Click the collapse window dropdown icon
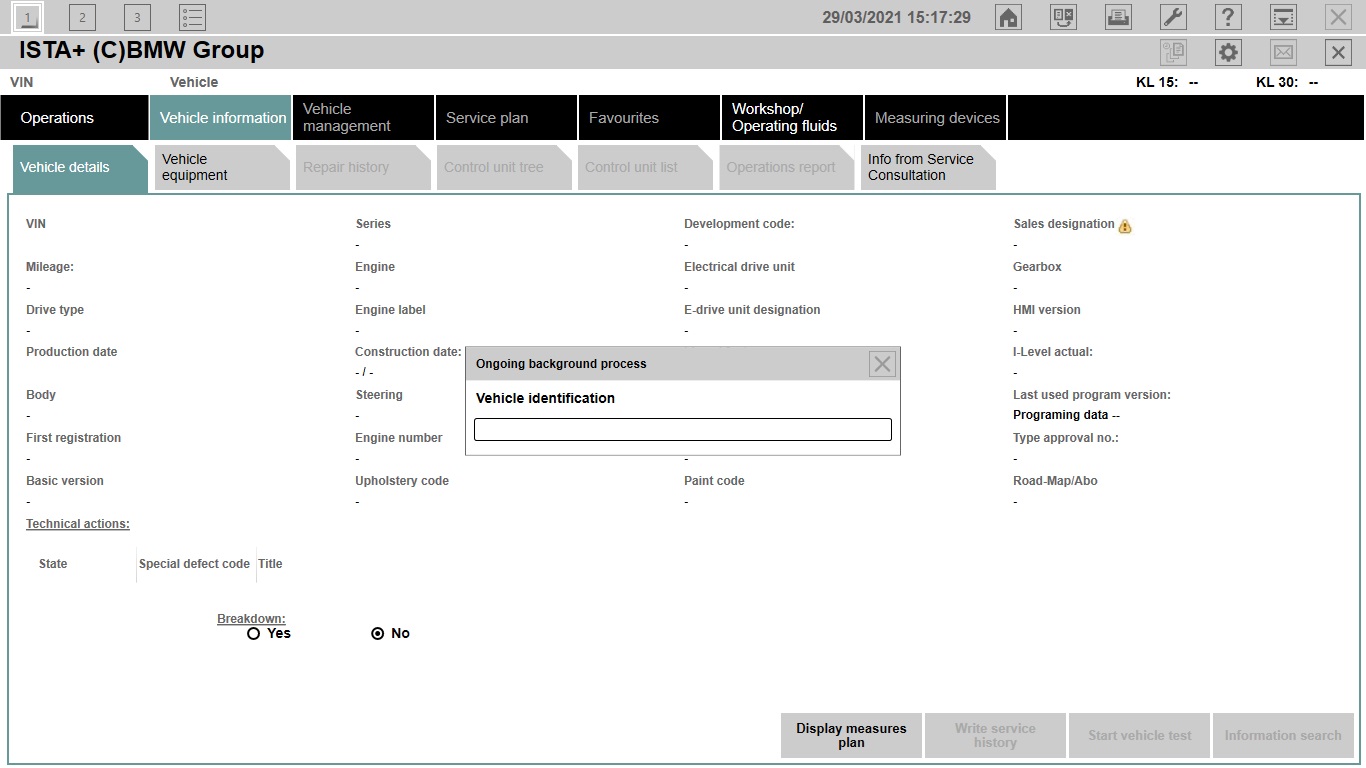Screen dimensions: 1366x768 pos(1283,17)
